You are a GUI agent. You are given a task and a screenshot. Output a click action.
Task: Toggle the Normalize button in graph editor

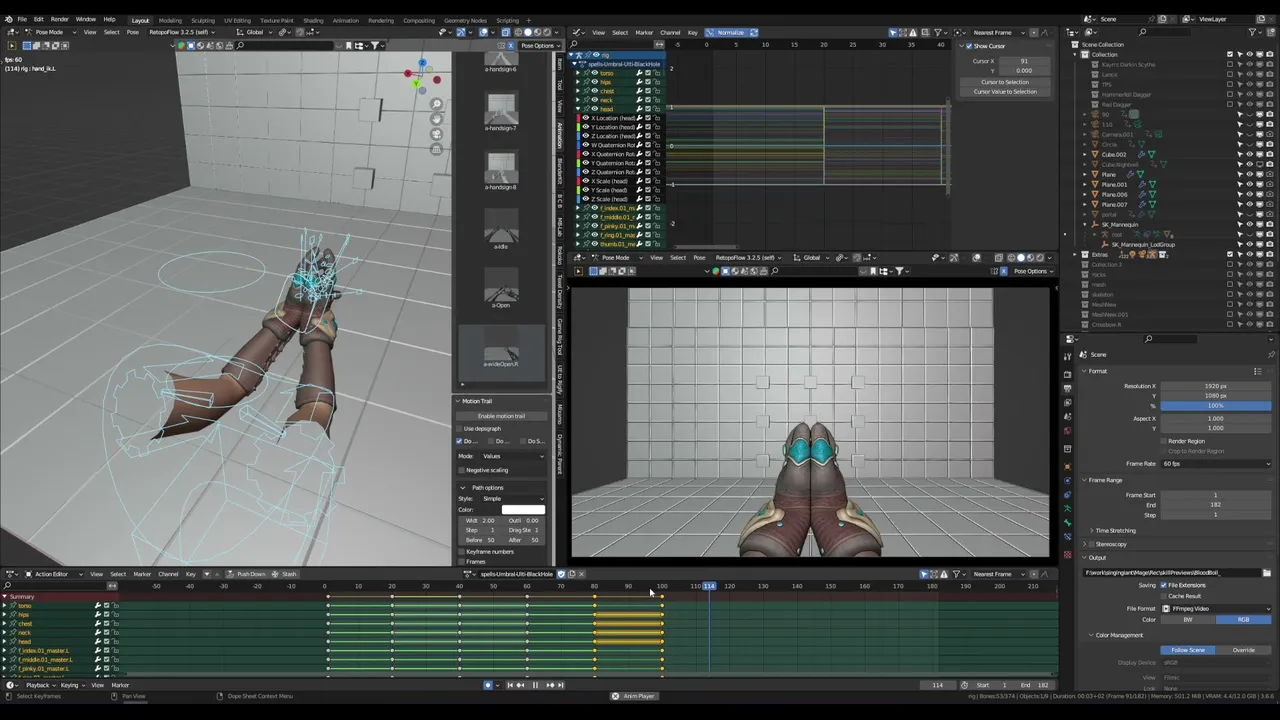(x=731, y=32)
